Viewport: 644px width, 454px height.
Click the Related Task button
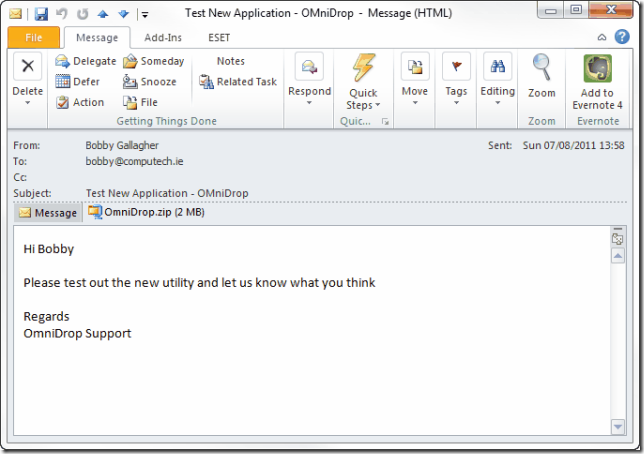pyautogui.click(x=238, y=81)
